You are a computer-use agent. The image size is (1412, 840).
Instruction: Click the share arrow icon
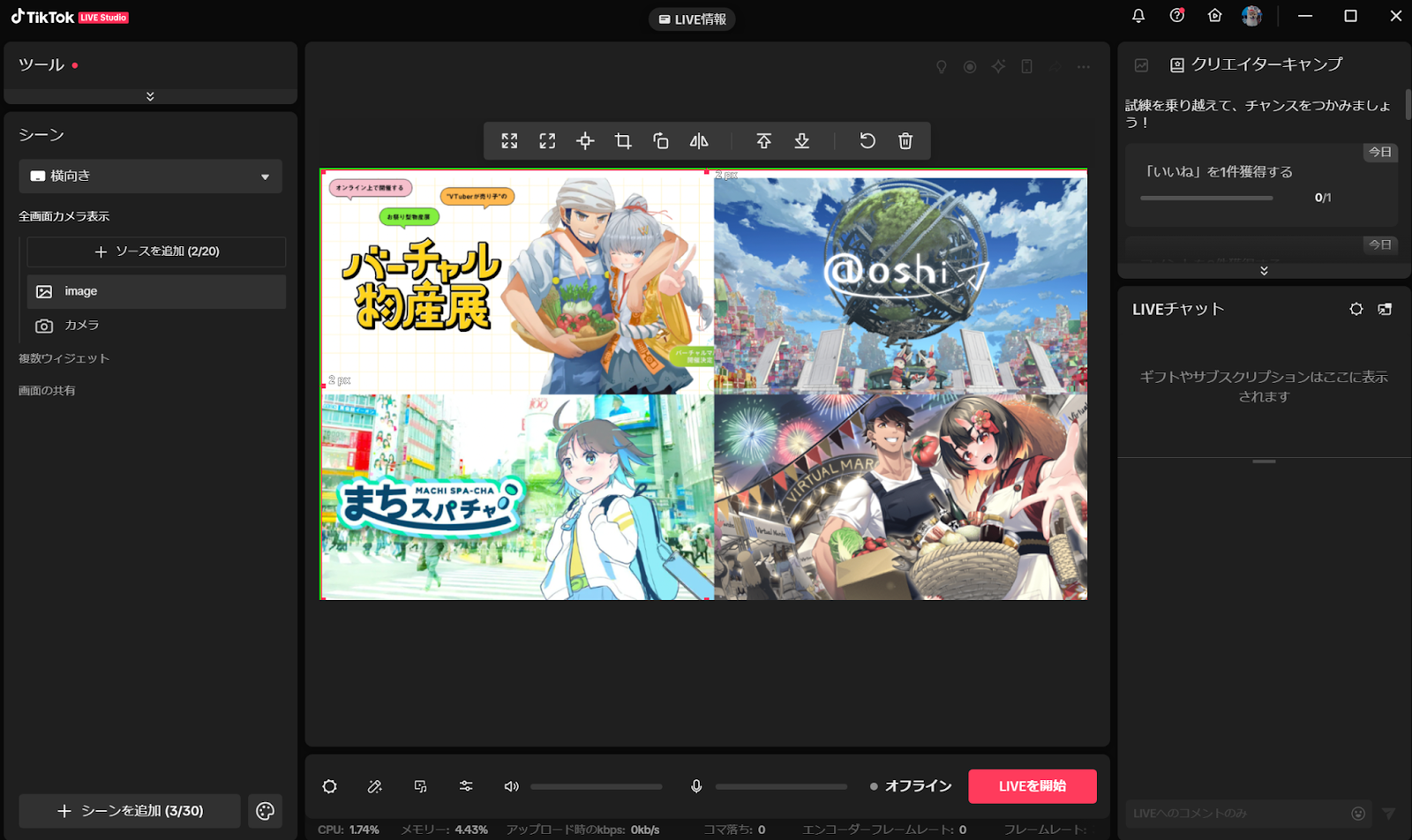(x=1055, y=67)
